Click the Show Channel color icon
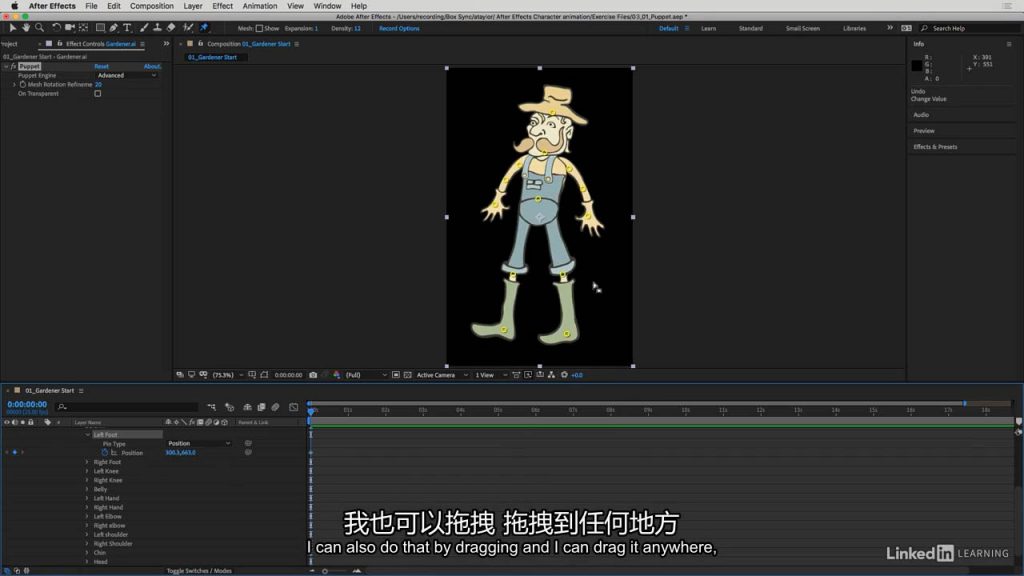Viewport: 1024px width, 576px height. pos(336,375)
